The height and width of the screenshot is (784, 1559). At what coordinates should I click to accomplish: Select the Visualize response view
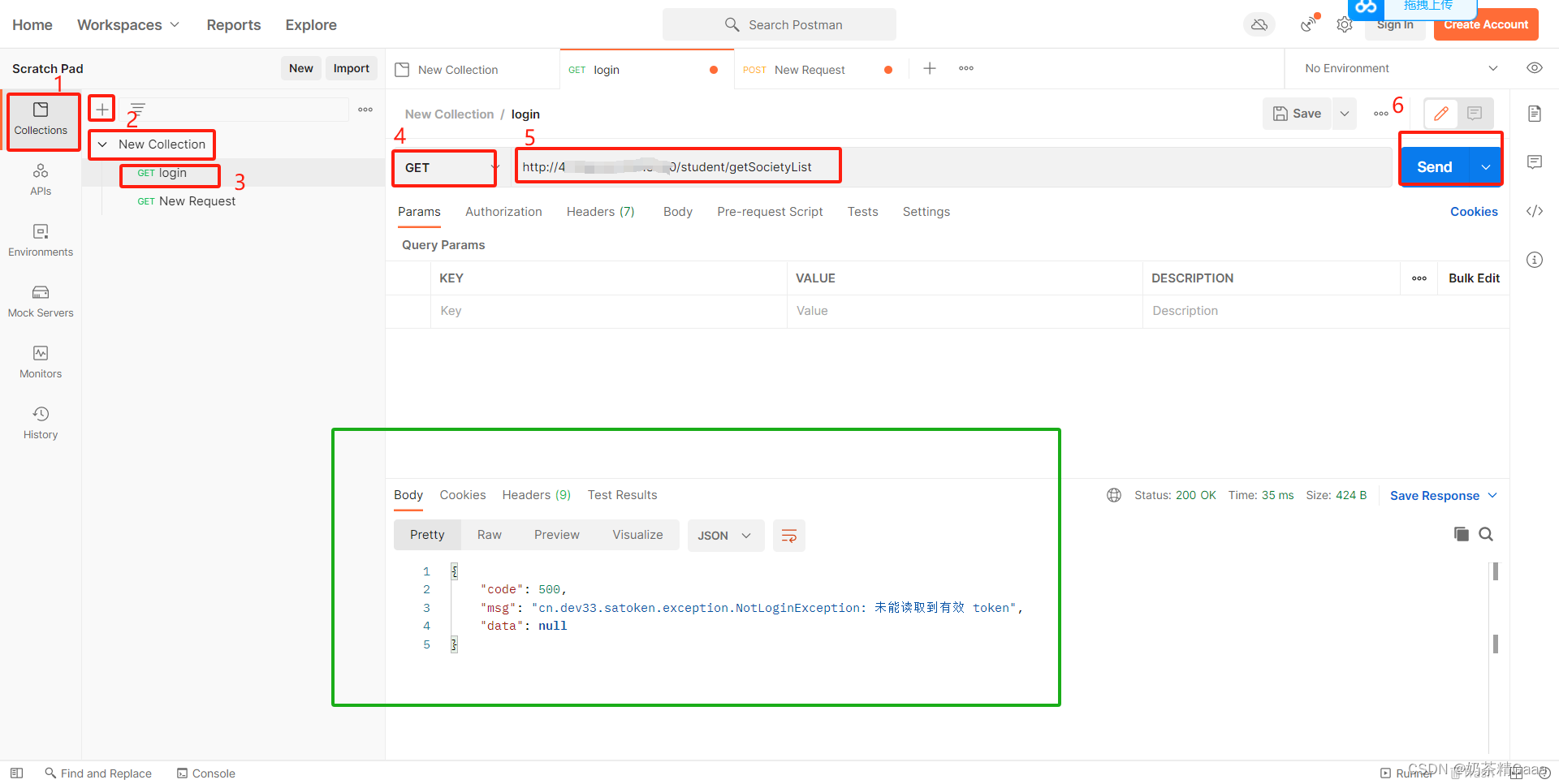pyautogui.click(x=637, y=535)
